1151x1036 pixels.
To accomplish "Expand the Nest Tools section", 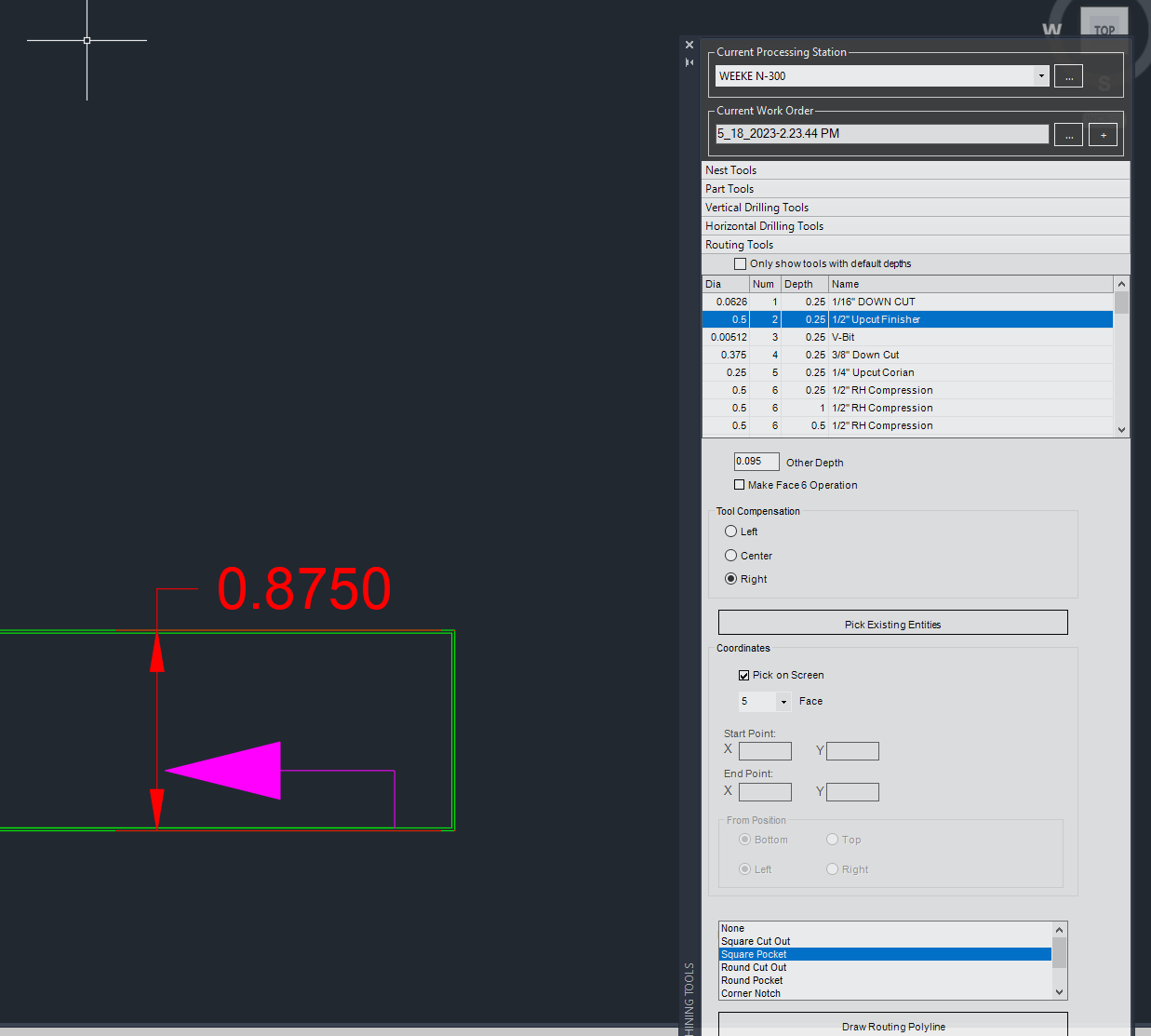I will (916, 170).
